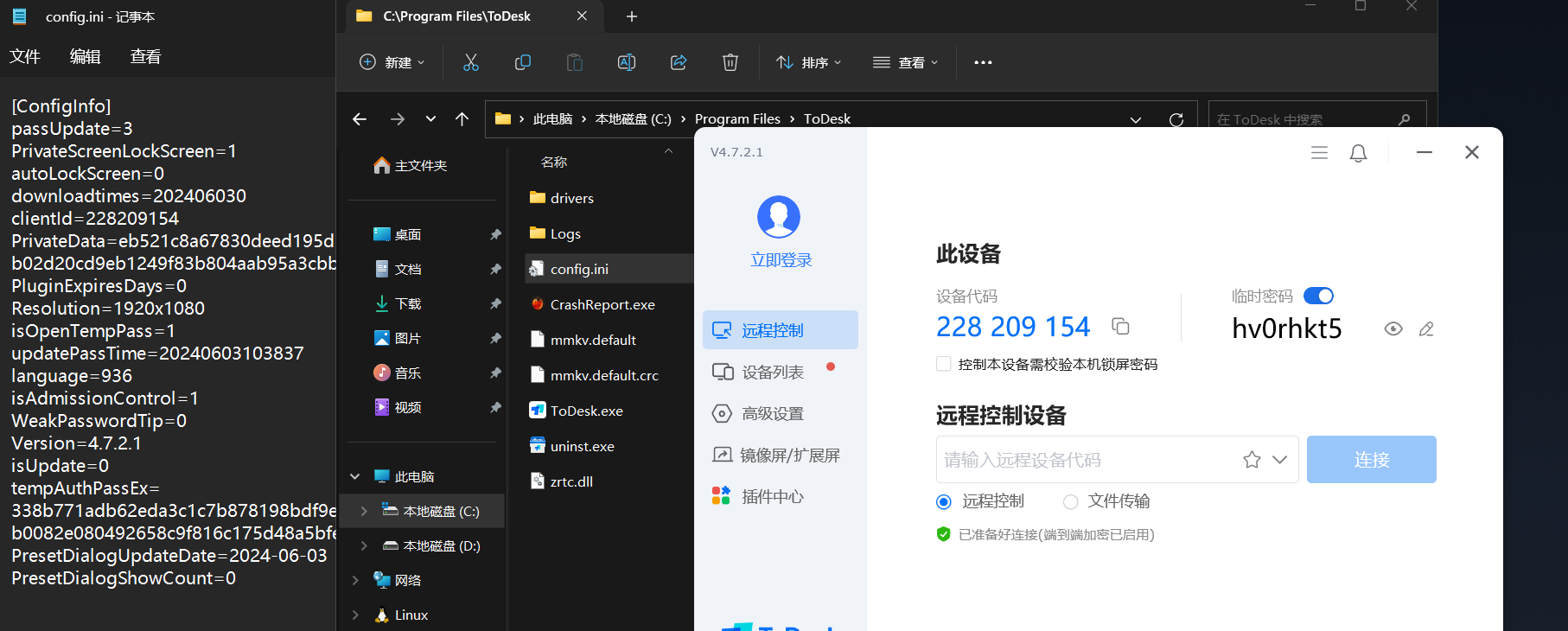Collapse the 此电脑 tree node
This screenshot has height=631, width=1568.
[354, 476]
